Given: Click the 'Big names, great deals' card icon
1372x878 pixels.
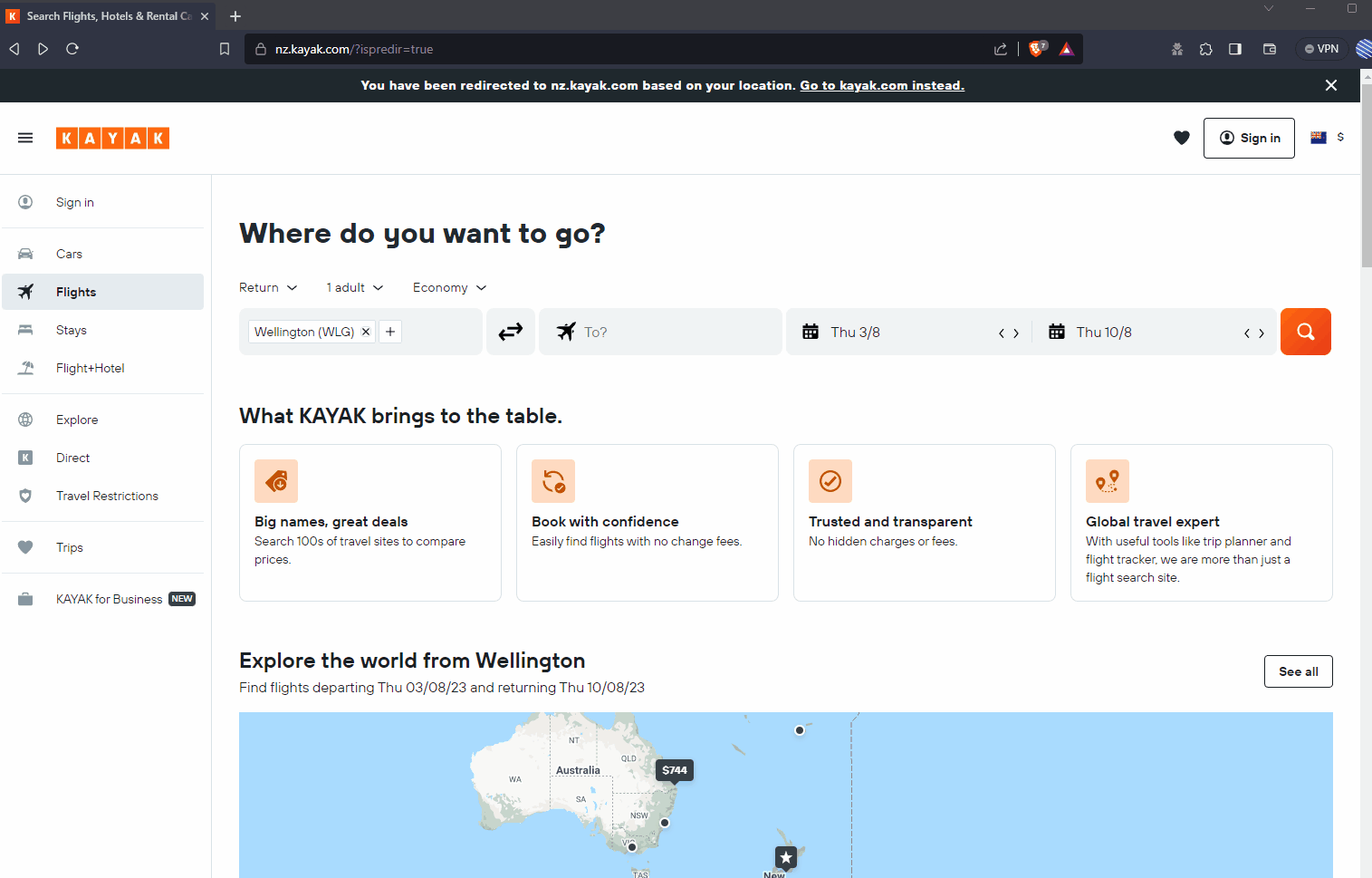Looking at the screenshot, I should click(276, 481).
